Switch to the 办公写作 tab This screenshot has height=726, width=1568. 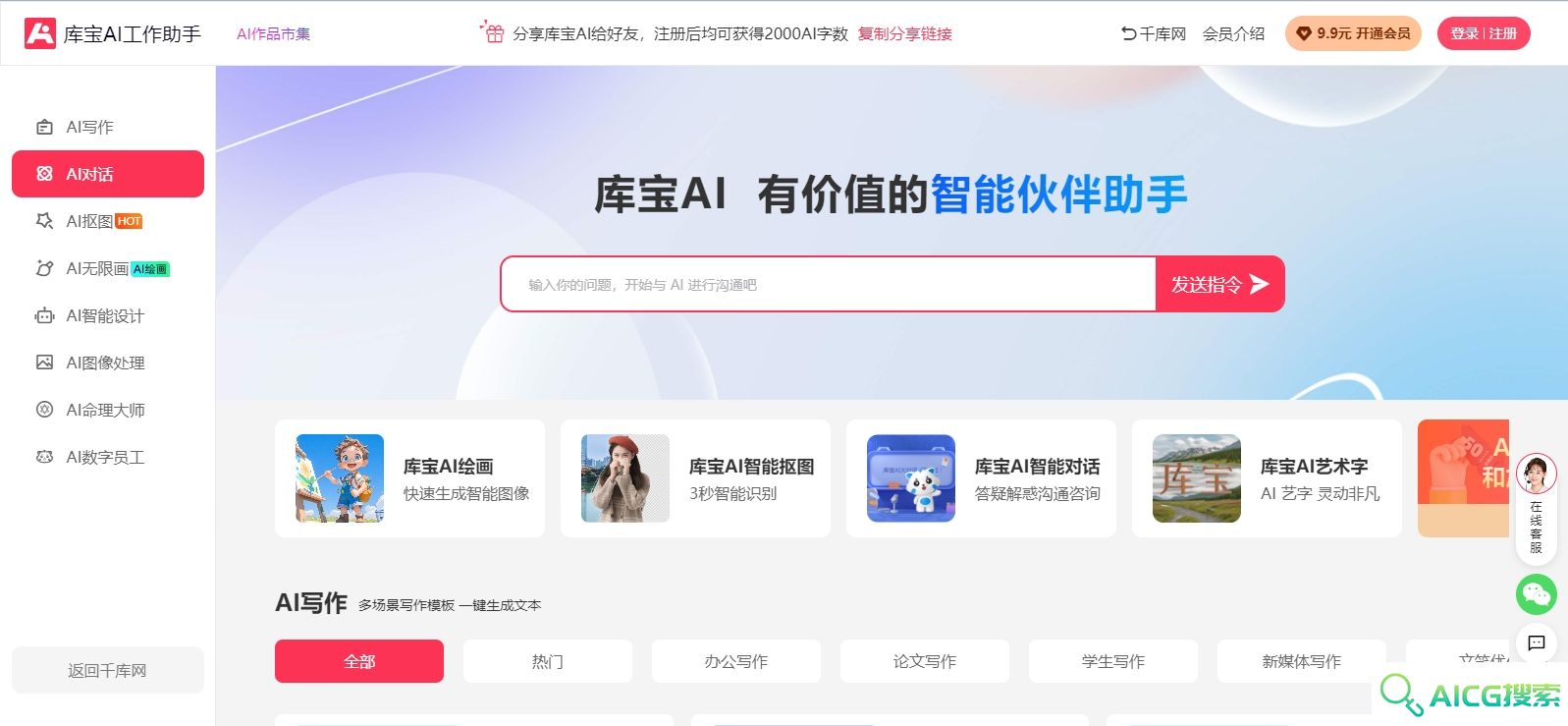coord(736,661)
